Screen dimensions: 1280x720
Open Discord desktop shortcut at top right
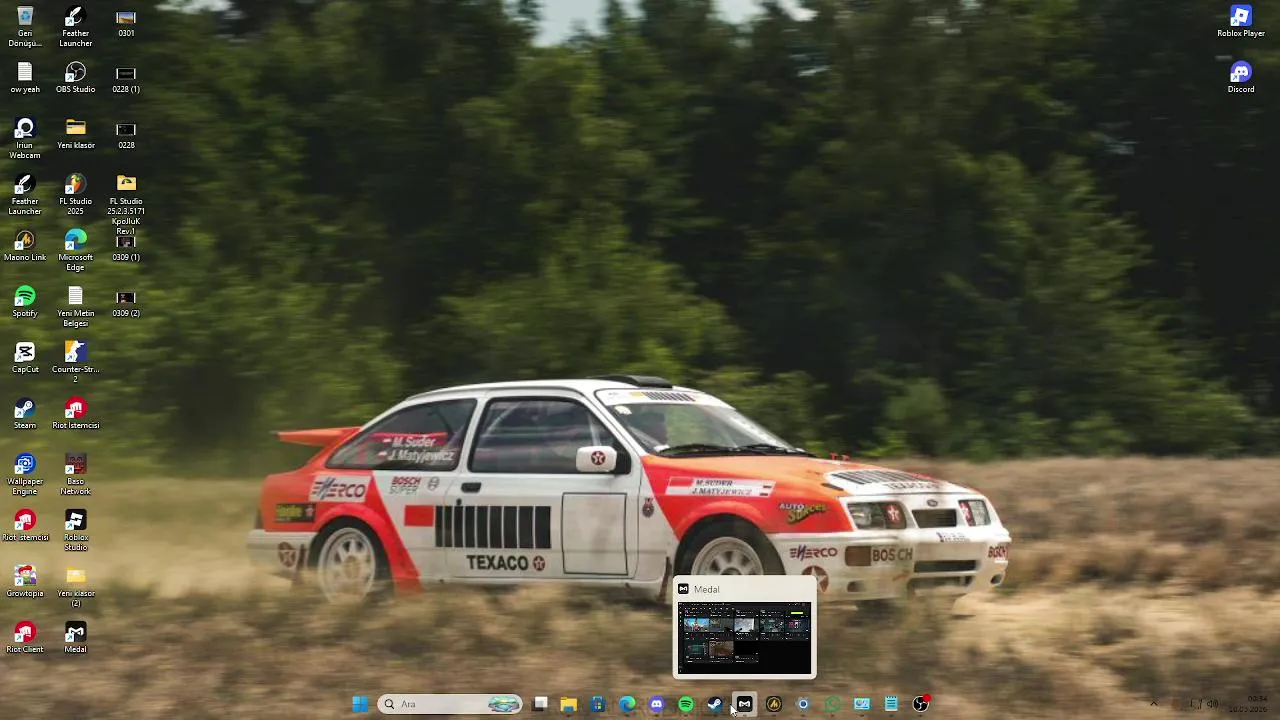[1241, 78]
